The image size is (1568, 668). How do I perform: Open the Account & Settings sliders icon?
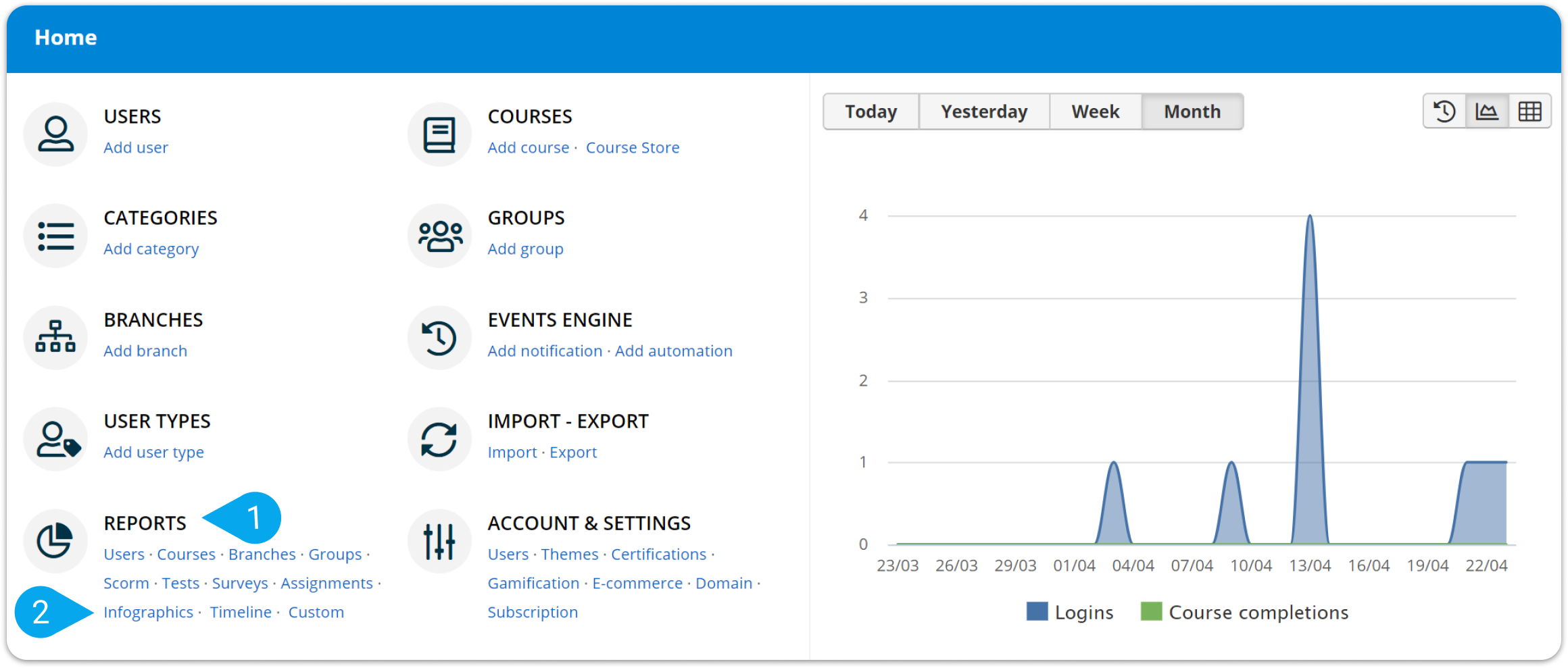pyautogui.click(x=439, y=541)
